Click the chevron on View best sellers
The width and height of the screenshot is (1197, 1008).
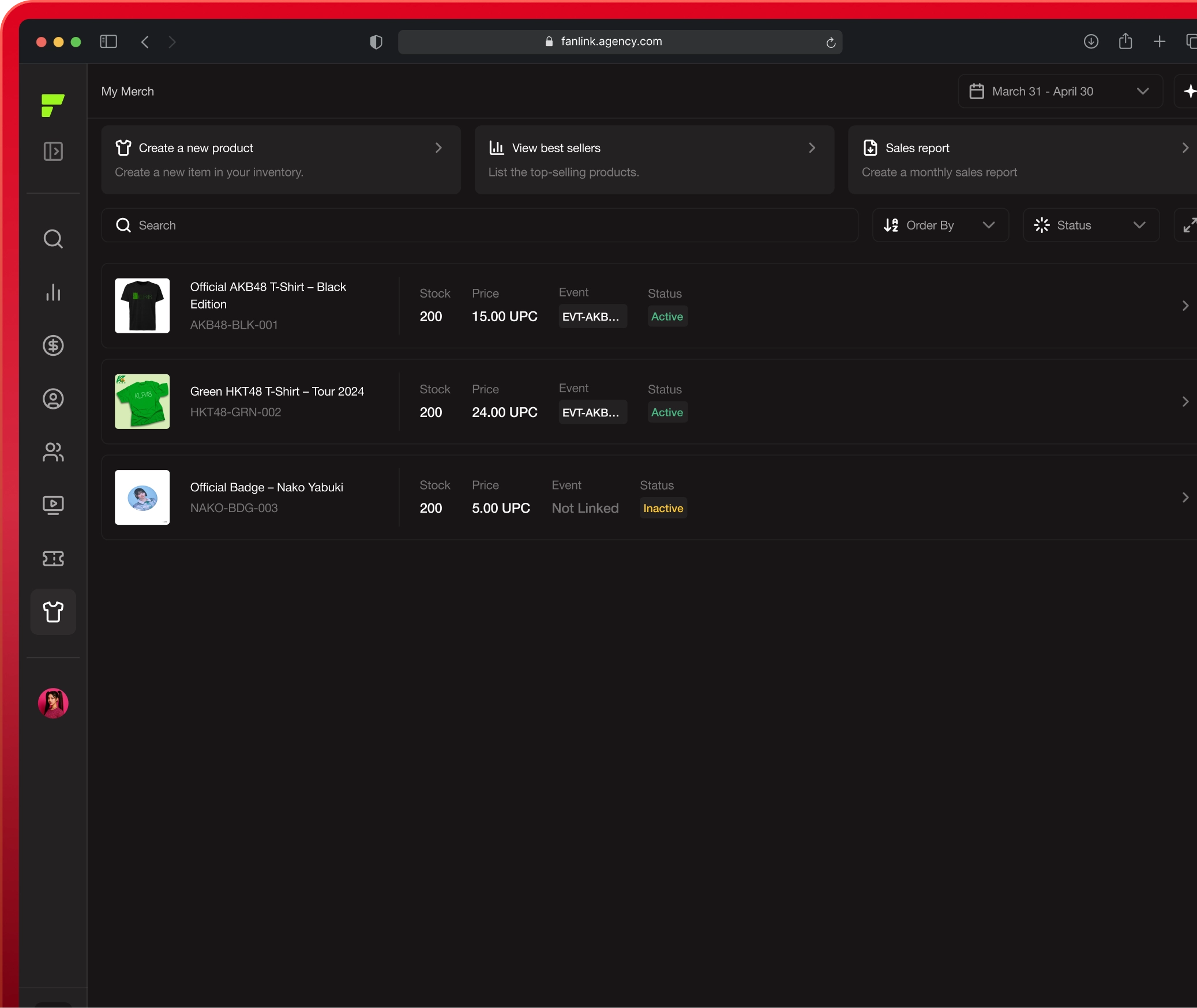tap(812, 148)
